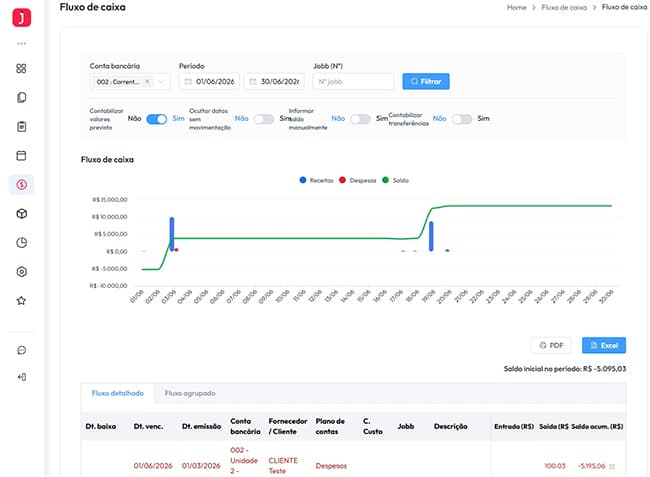Go to Home breadcrumb link
The width and height of the screenshot is (650, 477).
(517, 7)
